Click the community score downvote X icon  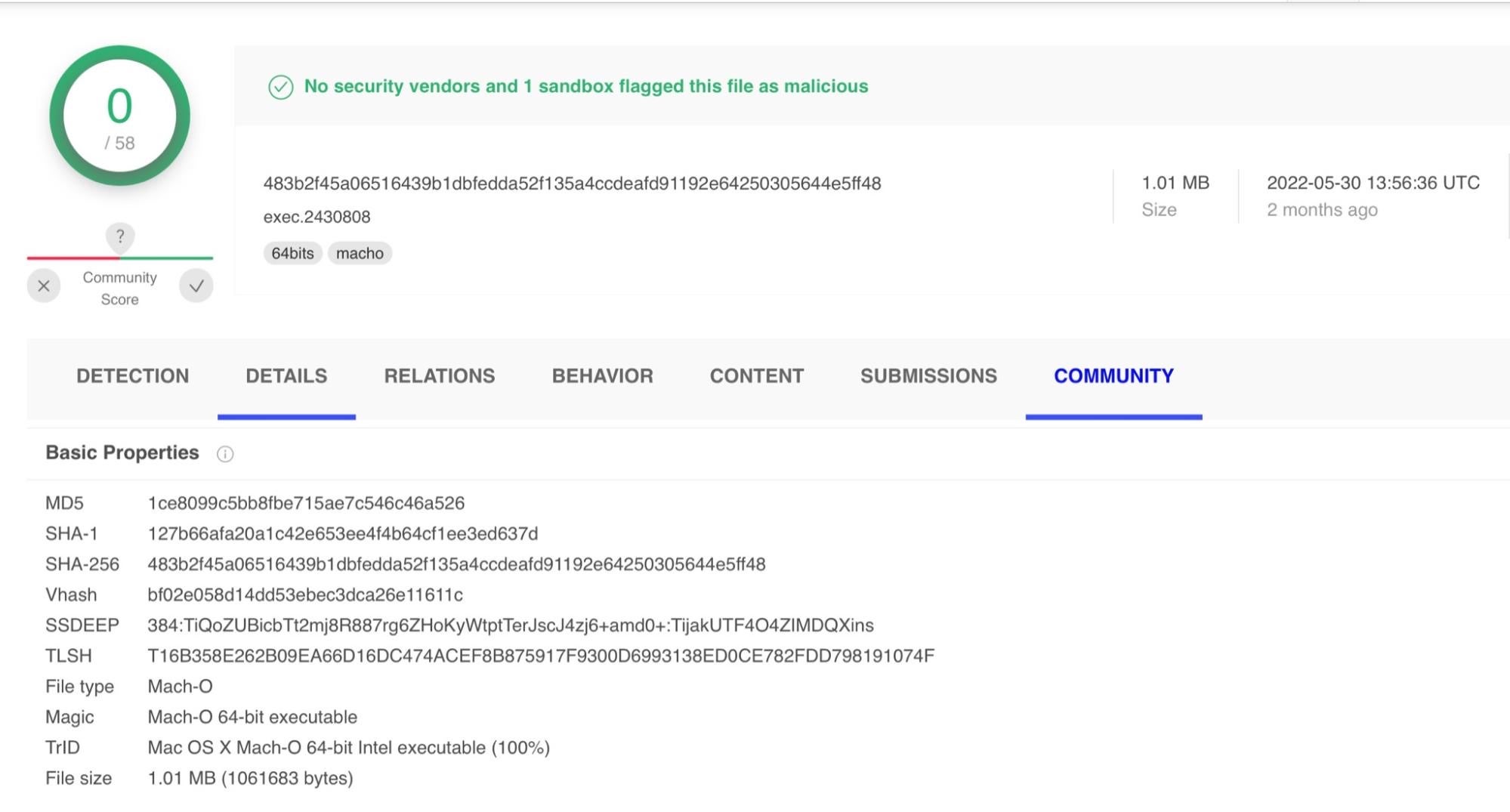click(x=44, y=286)
